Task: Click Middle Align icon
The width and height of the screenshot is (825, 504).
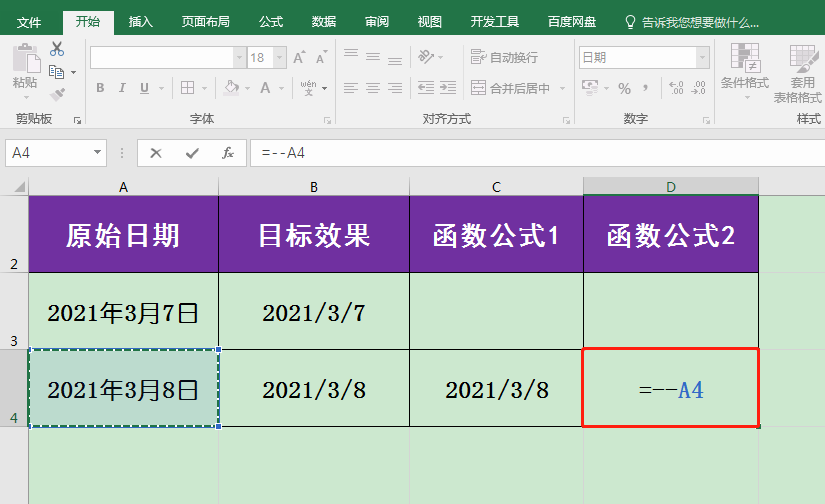Action: [373, 57]
